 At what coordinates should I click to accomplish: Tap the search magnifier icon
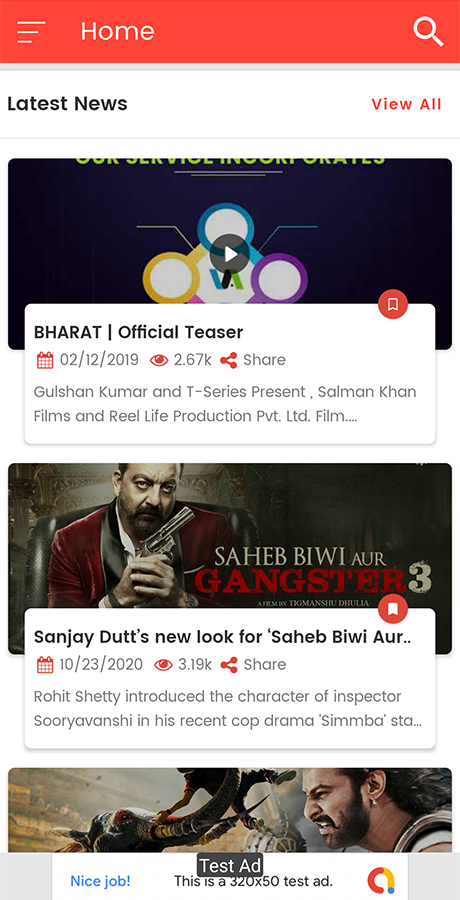pos(428,31)
